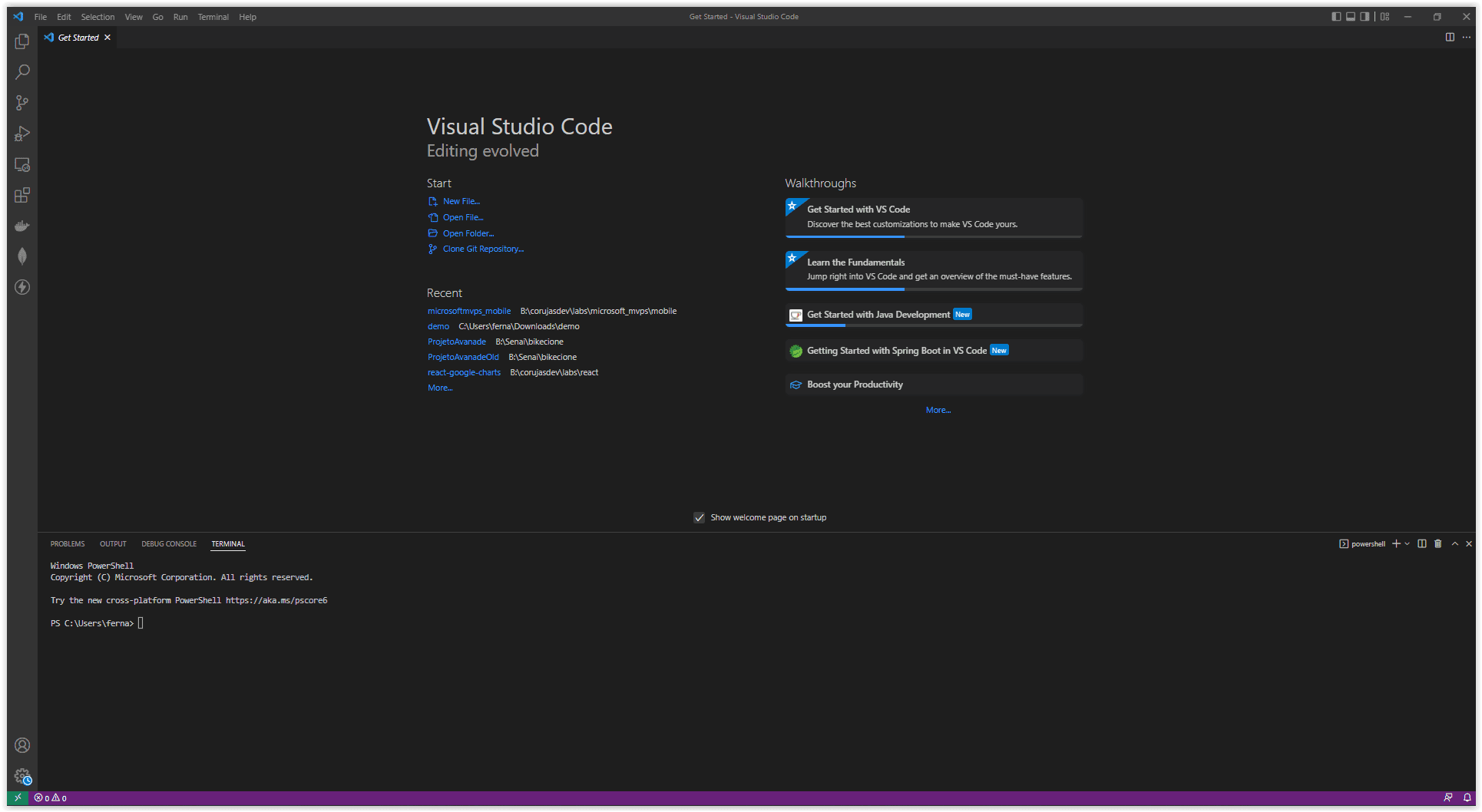Split the editor to the right
The height and width of the screenshot is (812, 1482).
(x=1450, y=37)
